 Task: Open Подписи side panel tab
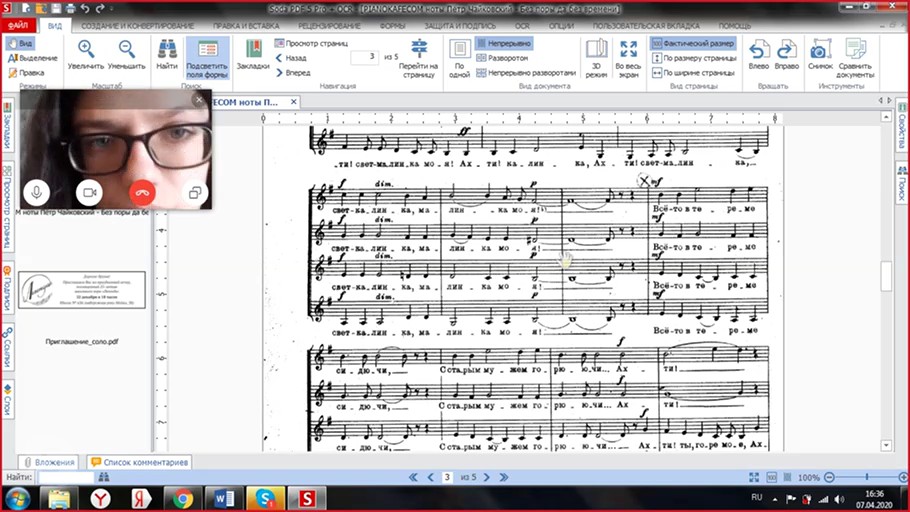(7, 289)
